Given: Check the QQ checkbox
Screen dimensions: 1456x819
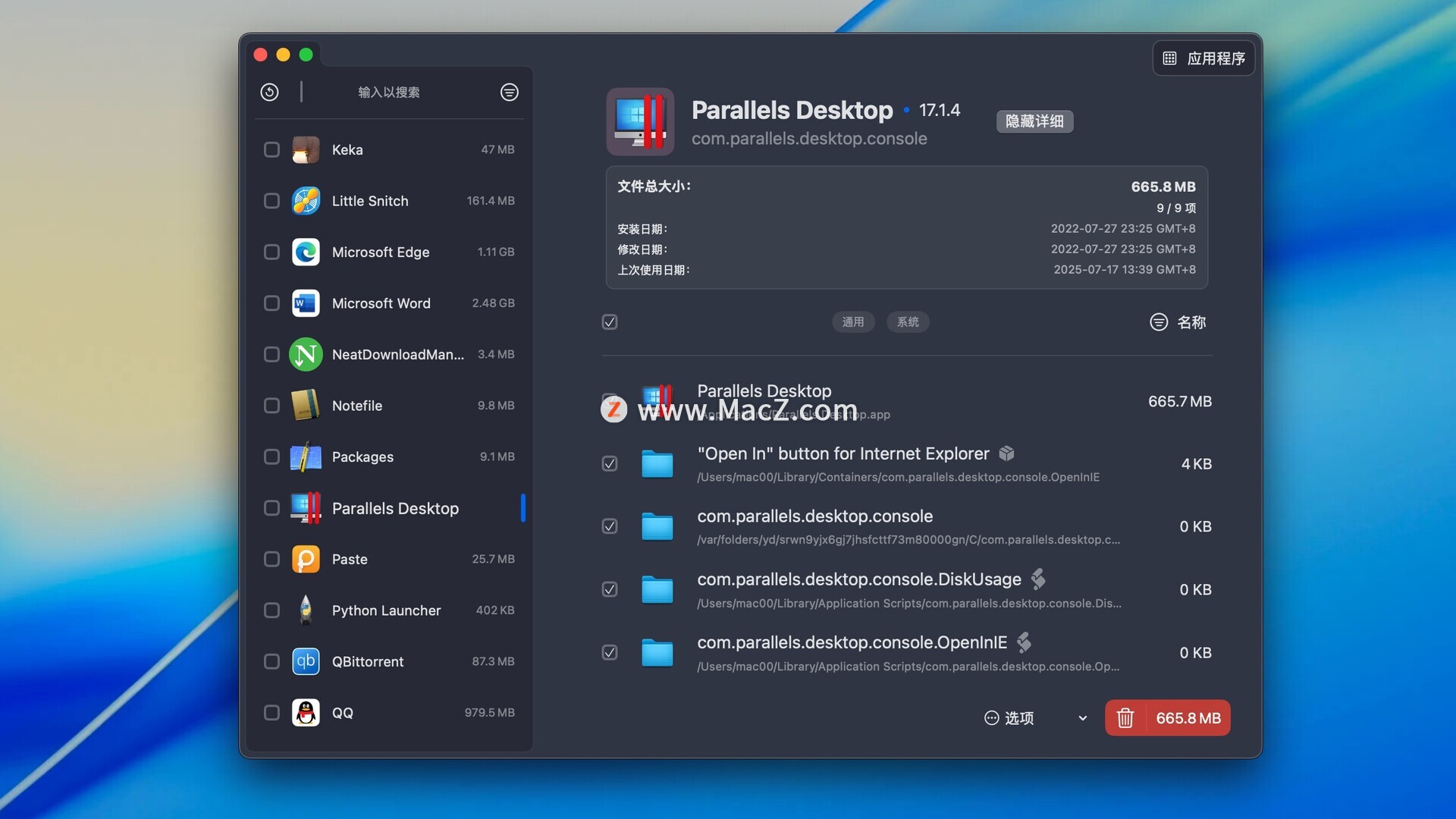Looking at the screenshot, I should pyautogui.click(x=271, y=713).
